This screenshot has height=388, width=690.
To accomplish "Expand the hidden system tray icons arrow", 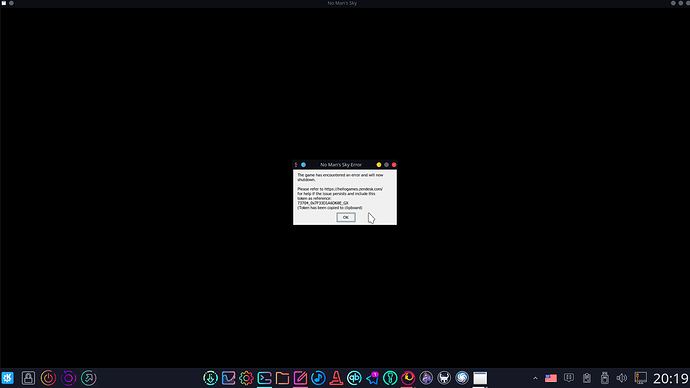I will coord(535,378).
